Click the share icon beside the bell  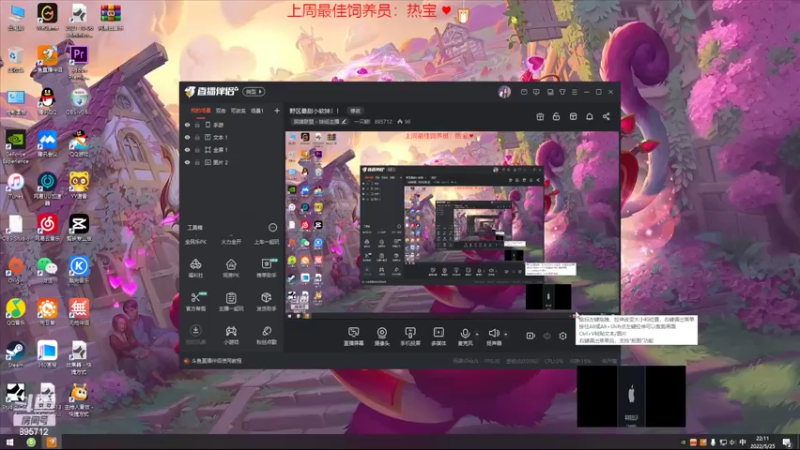point(606,117)
